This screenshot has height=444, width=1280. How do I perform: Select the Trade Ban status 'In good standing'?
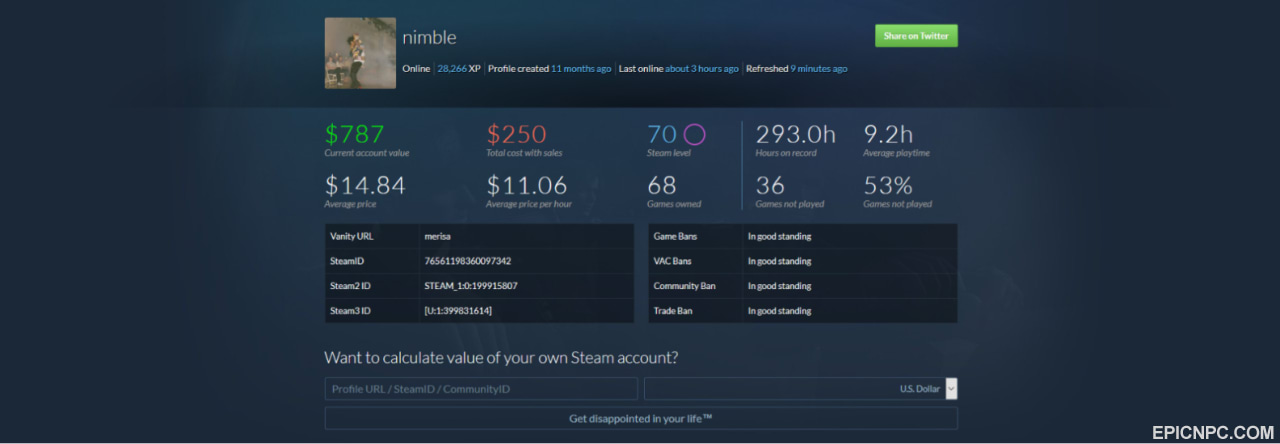[780, 311]
